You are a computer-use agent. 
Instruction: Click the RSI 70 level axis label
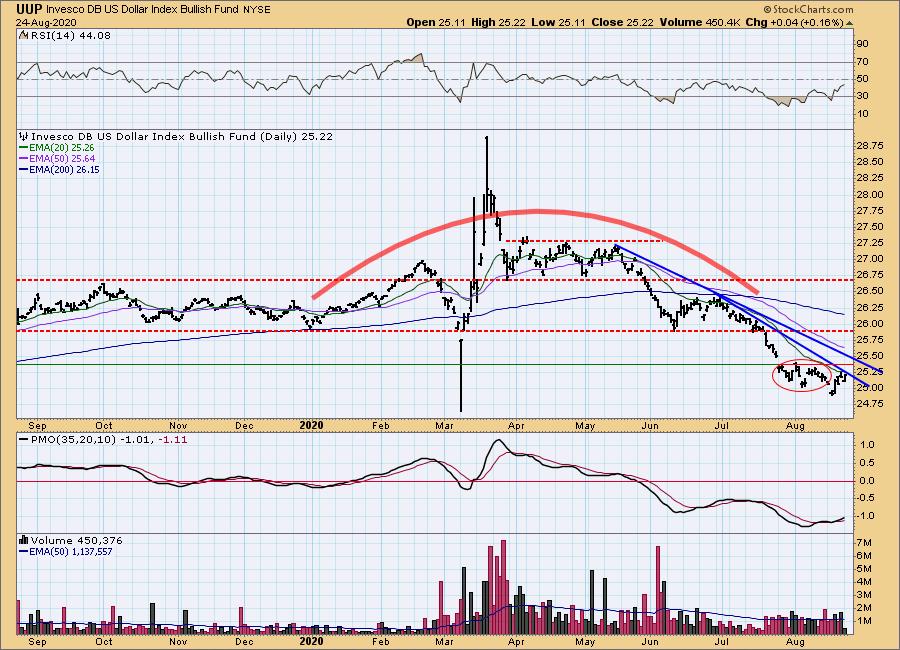(x=862, y=61)
